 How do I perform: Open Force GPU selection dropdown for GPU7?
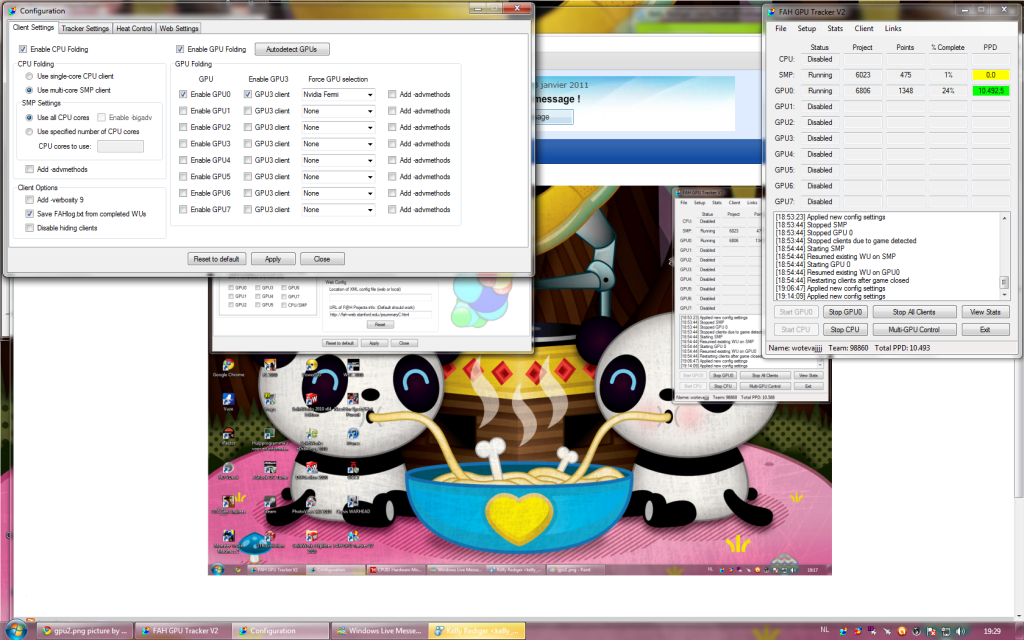pyautogui.click(x=338, y=210)
